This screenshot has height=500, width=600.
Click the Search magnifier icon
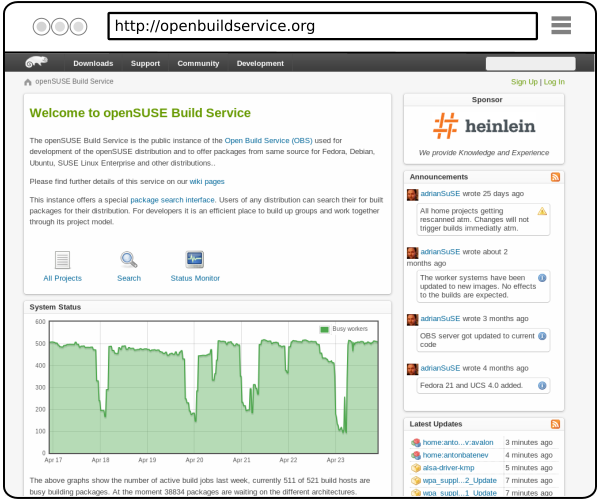(129, 259)
